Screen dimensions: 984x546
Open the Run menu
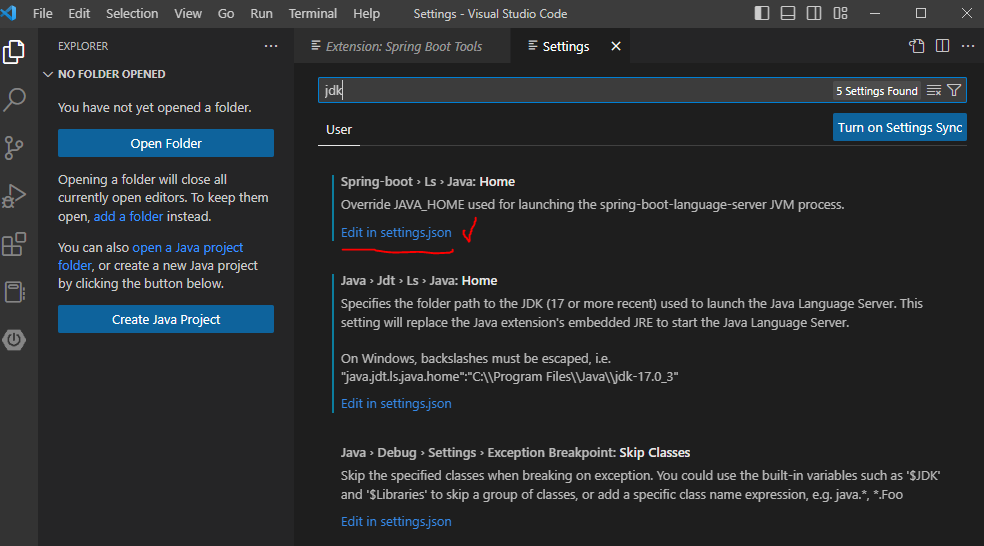[x=261, y=13]
